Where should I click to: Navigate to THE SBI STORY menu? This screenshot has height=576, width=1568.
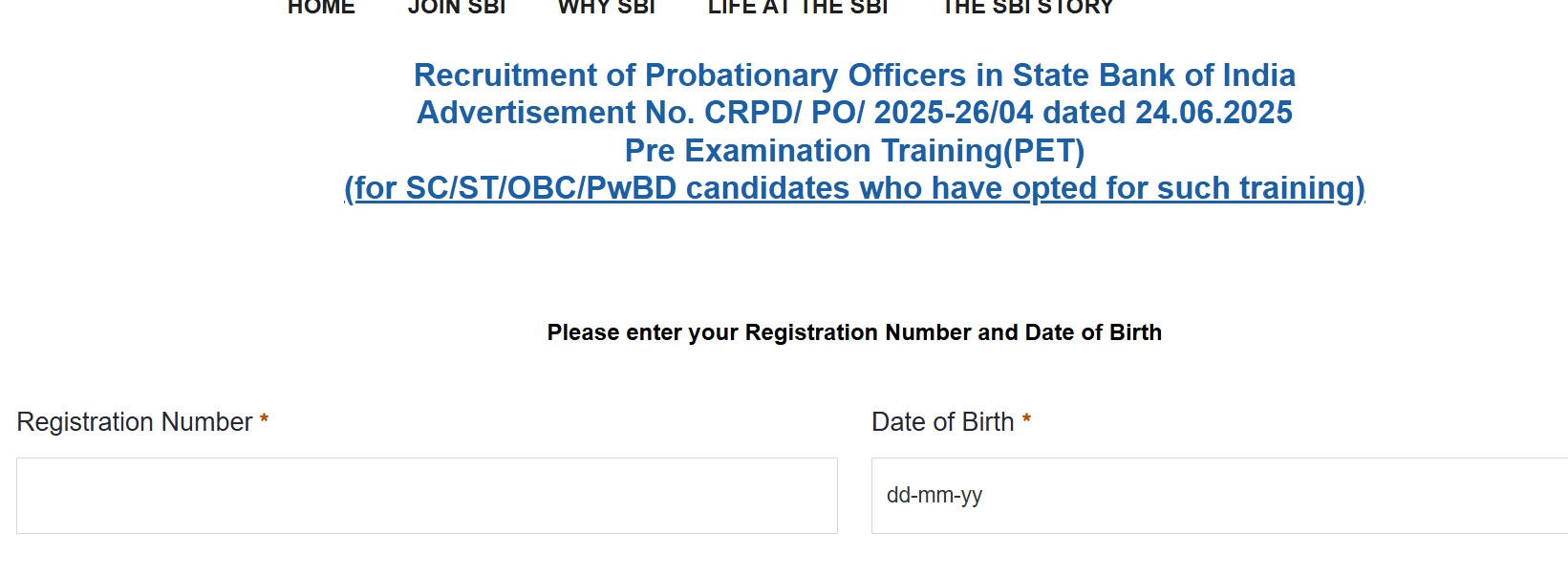[x=1028, y=7]
